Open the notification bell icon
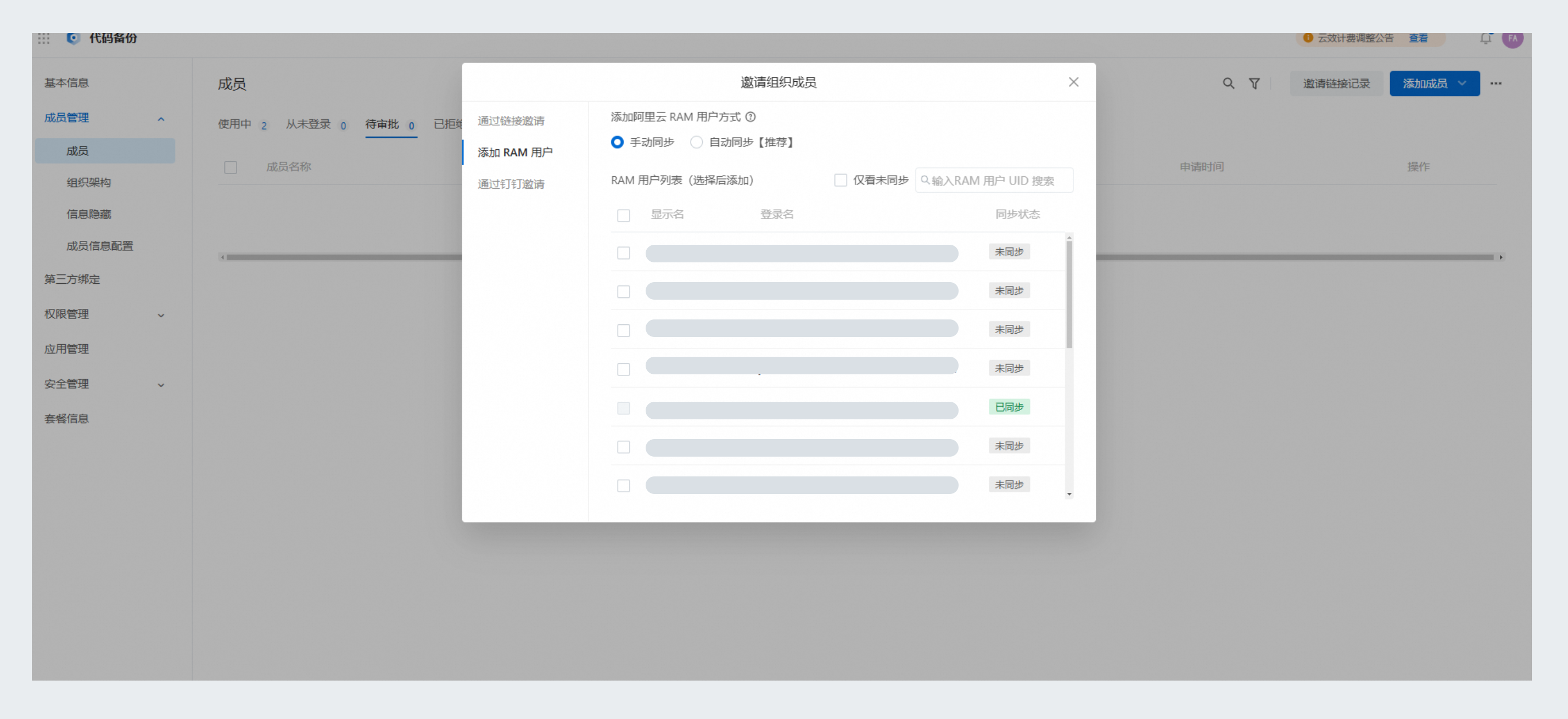The width and height of the screenshot is (1568, 719). pyautogui.click(x=1486, y=38)
